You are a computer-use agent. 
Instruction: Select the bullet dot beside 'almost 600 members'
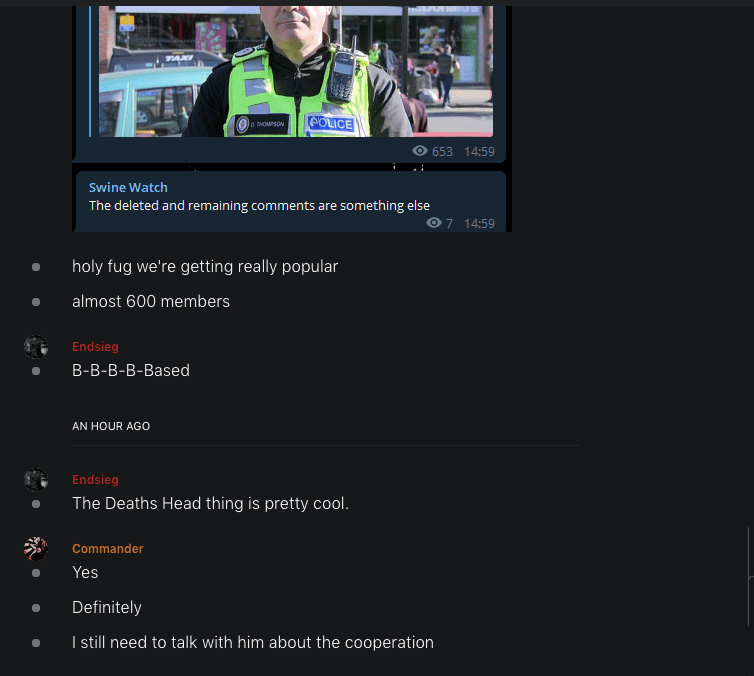click(36, 302)
